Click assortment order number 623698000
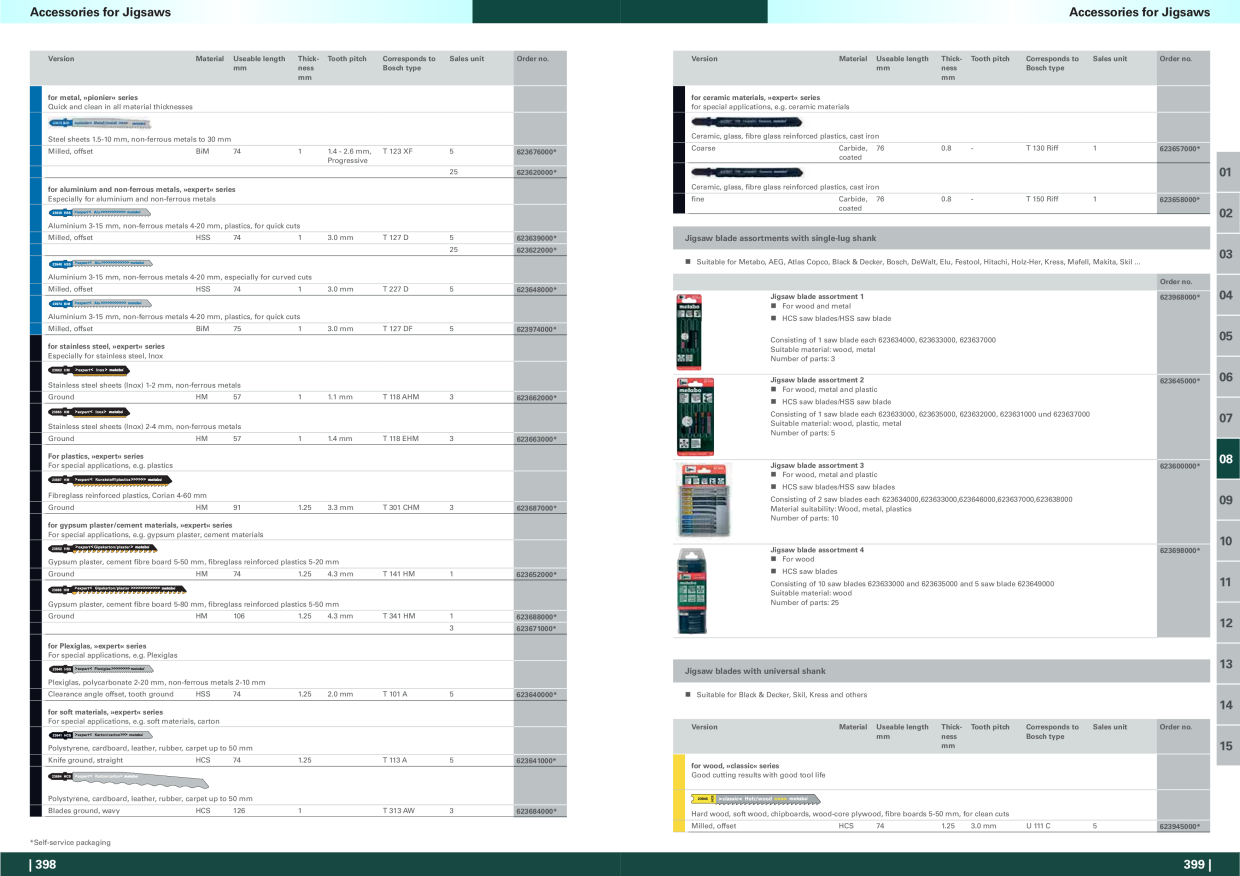1240x876 pixels. tap(1180, 550)
